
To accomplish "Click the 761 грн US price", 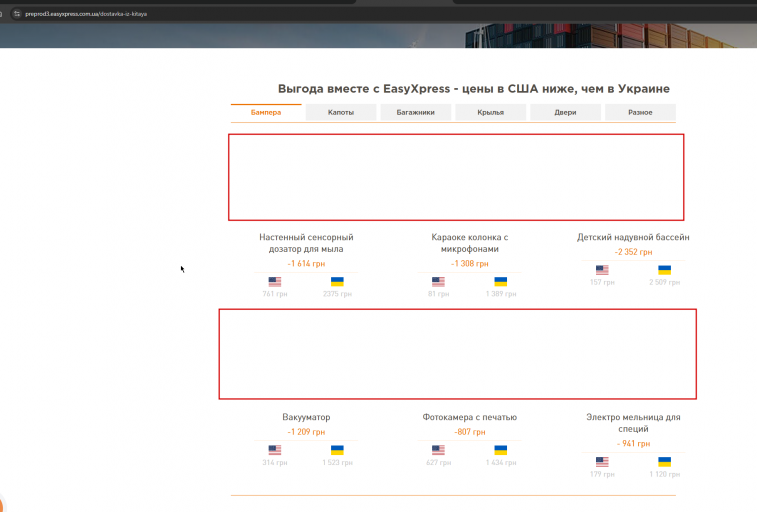I will (x=275, y=294).
